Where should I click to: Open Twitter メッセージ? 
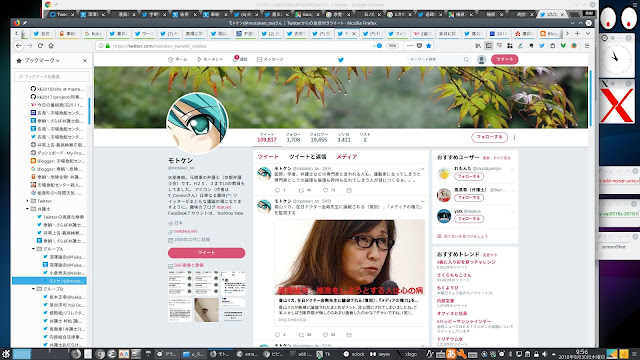pyautogui.click(x=270, y=60)
